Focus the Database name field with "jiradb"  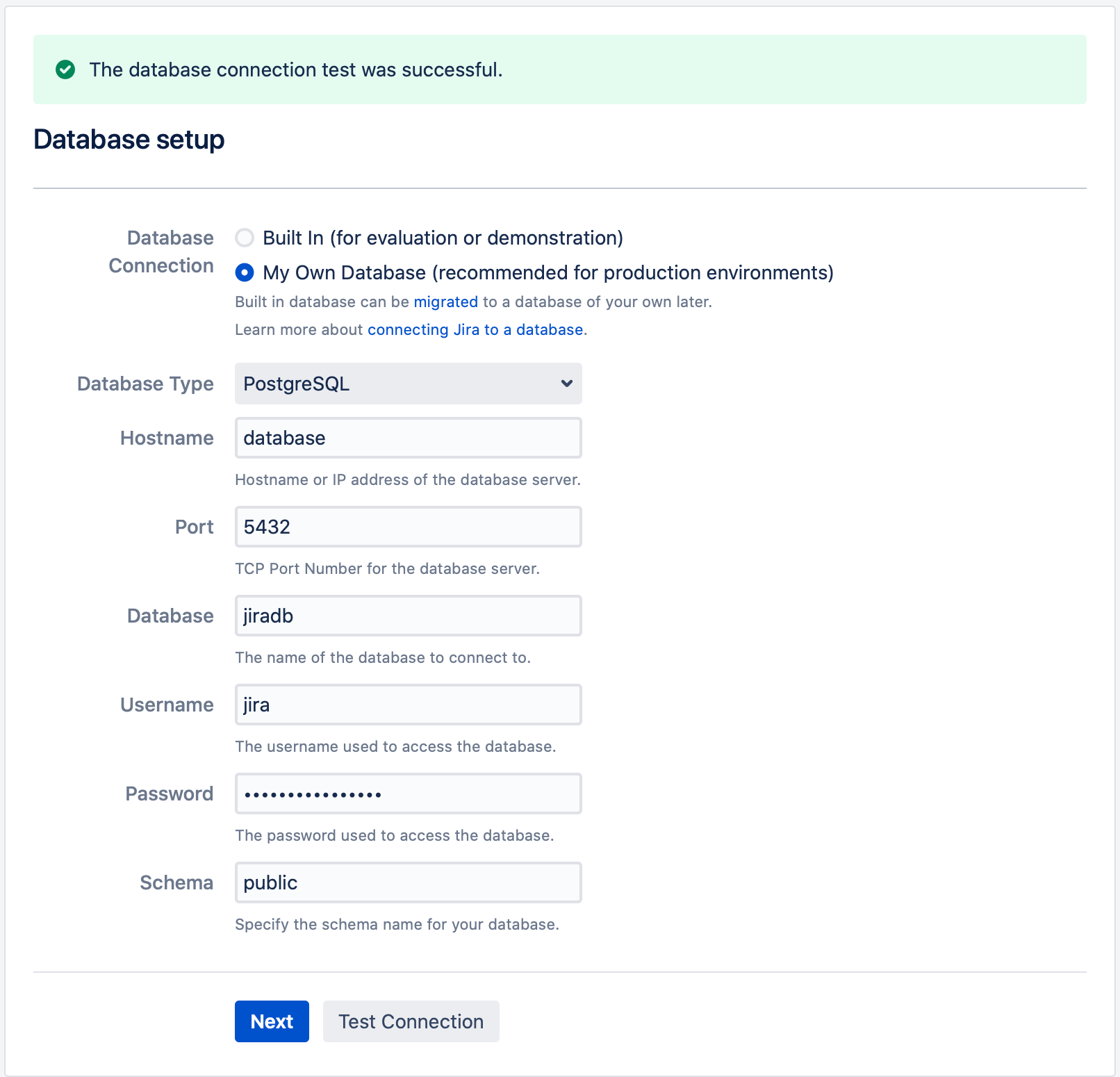click(408, 616)
